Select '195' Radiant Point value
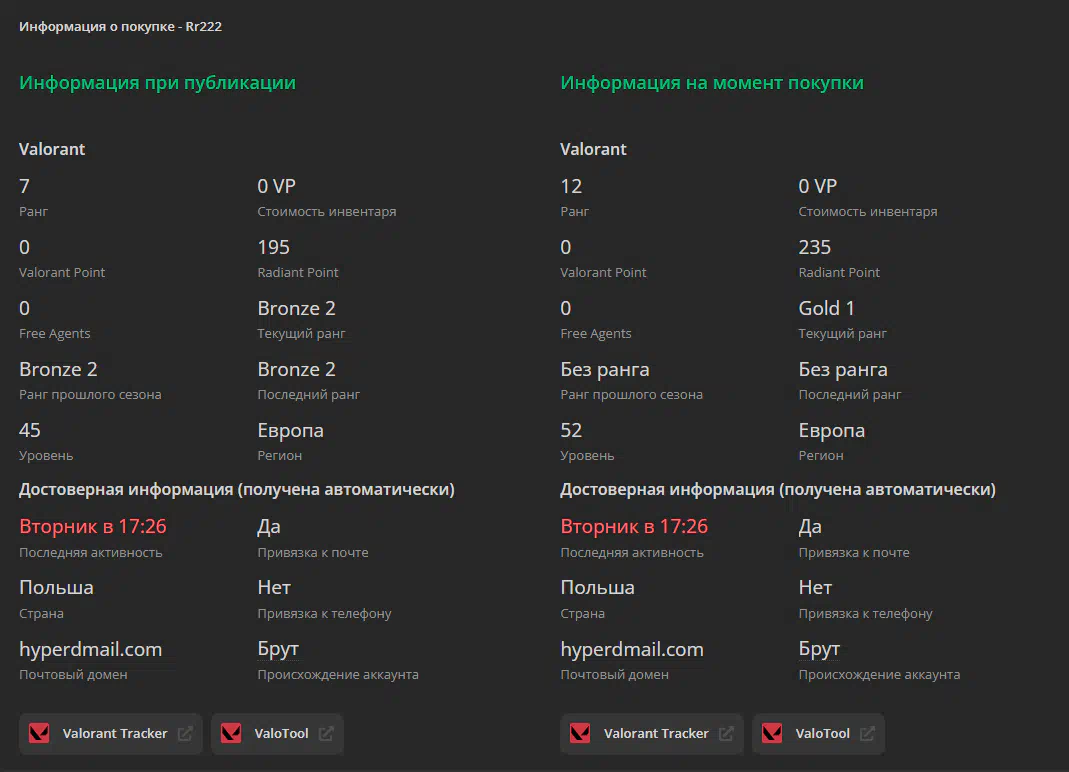The height and width of the screenshot is (772, 1069). [x=273, y=247]
